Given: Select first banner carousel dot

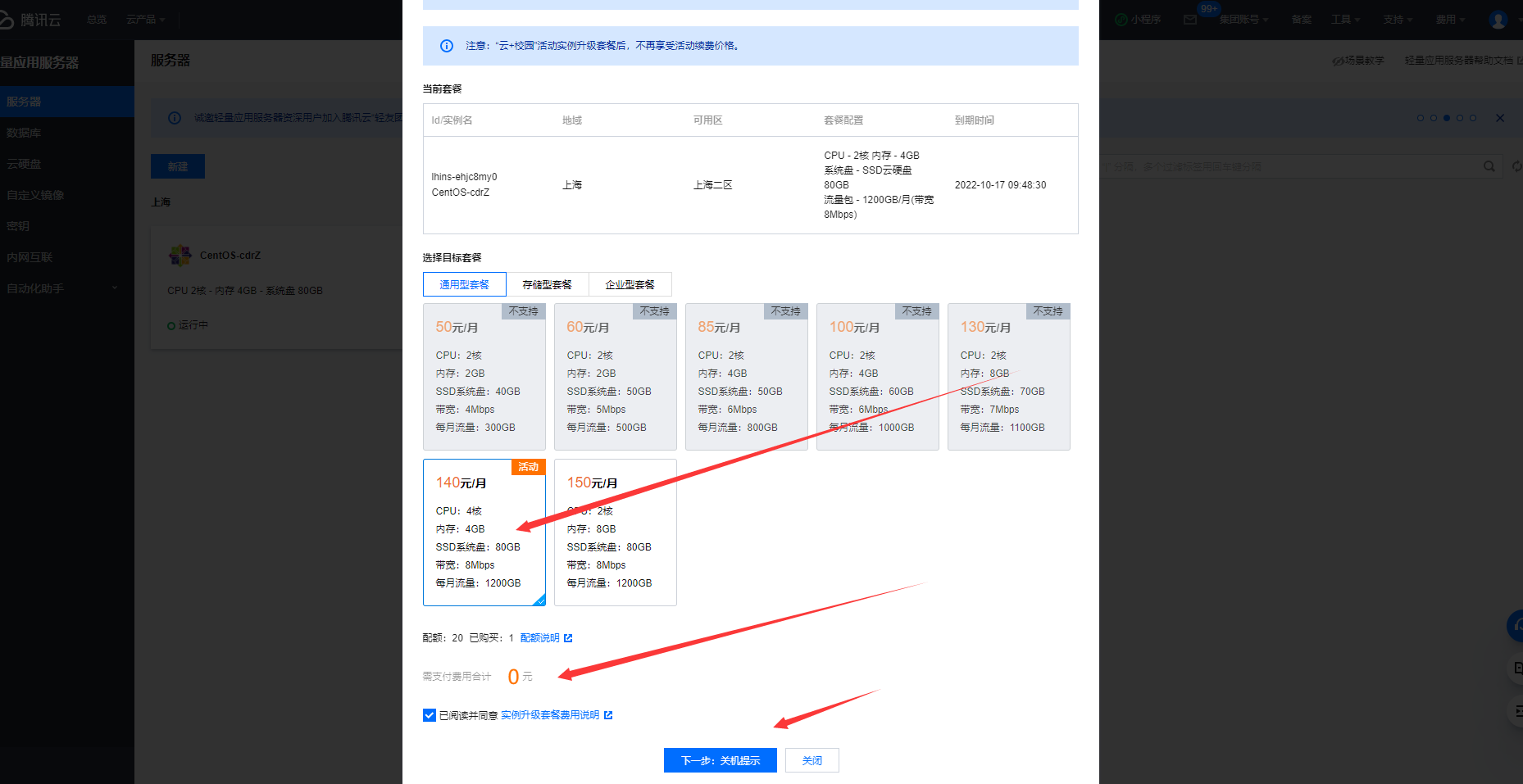Looking at the screenshot, I should point(1421,118).
